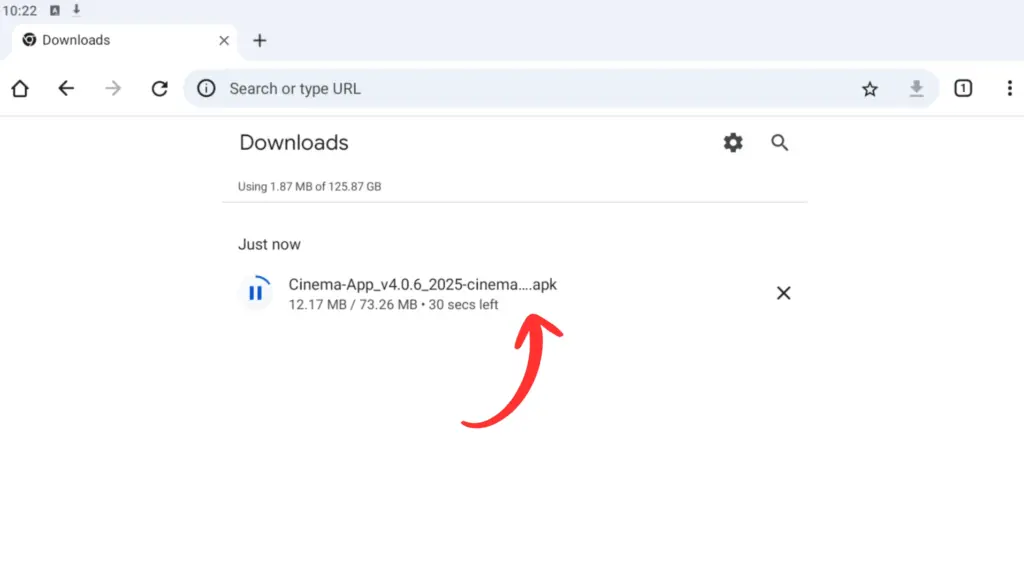The width and height of the screenshot is (1024, 576).
Task: Focus the Search or type URL field
Action: [500, 89]
